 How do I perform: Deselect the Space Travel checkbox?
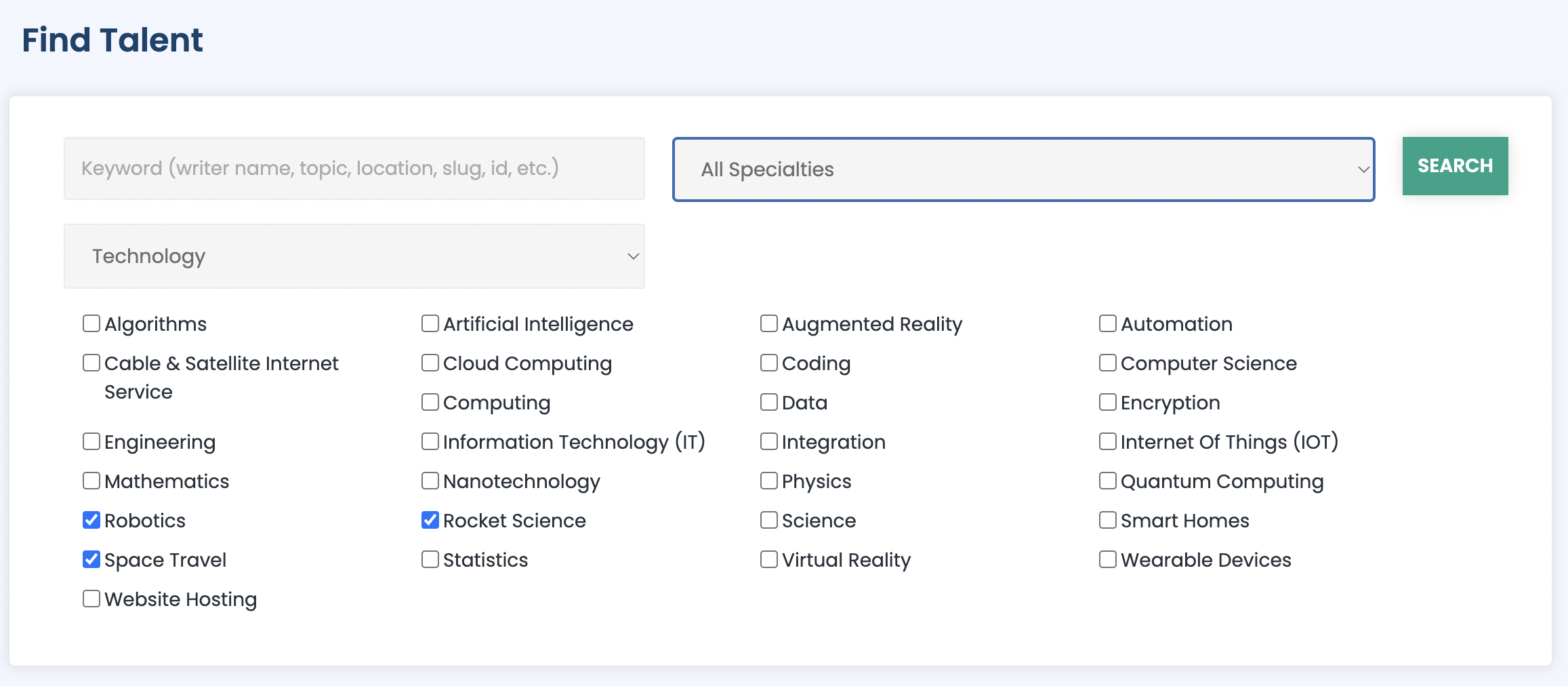point(91,559)
